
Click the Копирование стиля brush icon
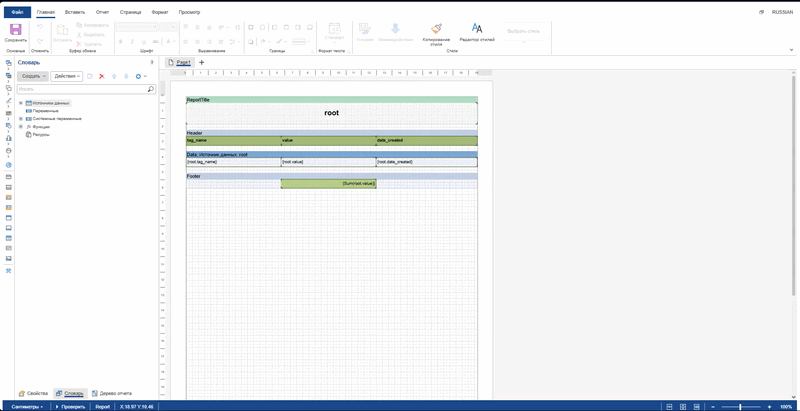click(x=436, y=32)
